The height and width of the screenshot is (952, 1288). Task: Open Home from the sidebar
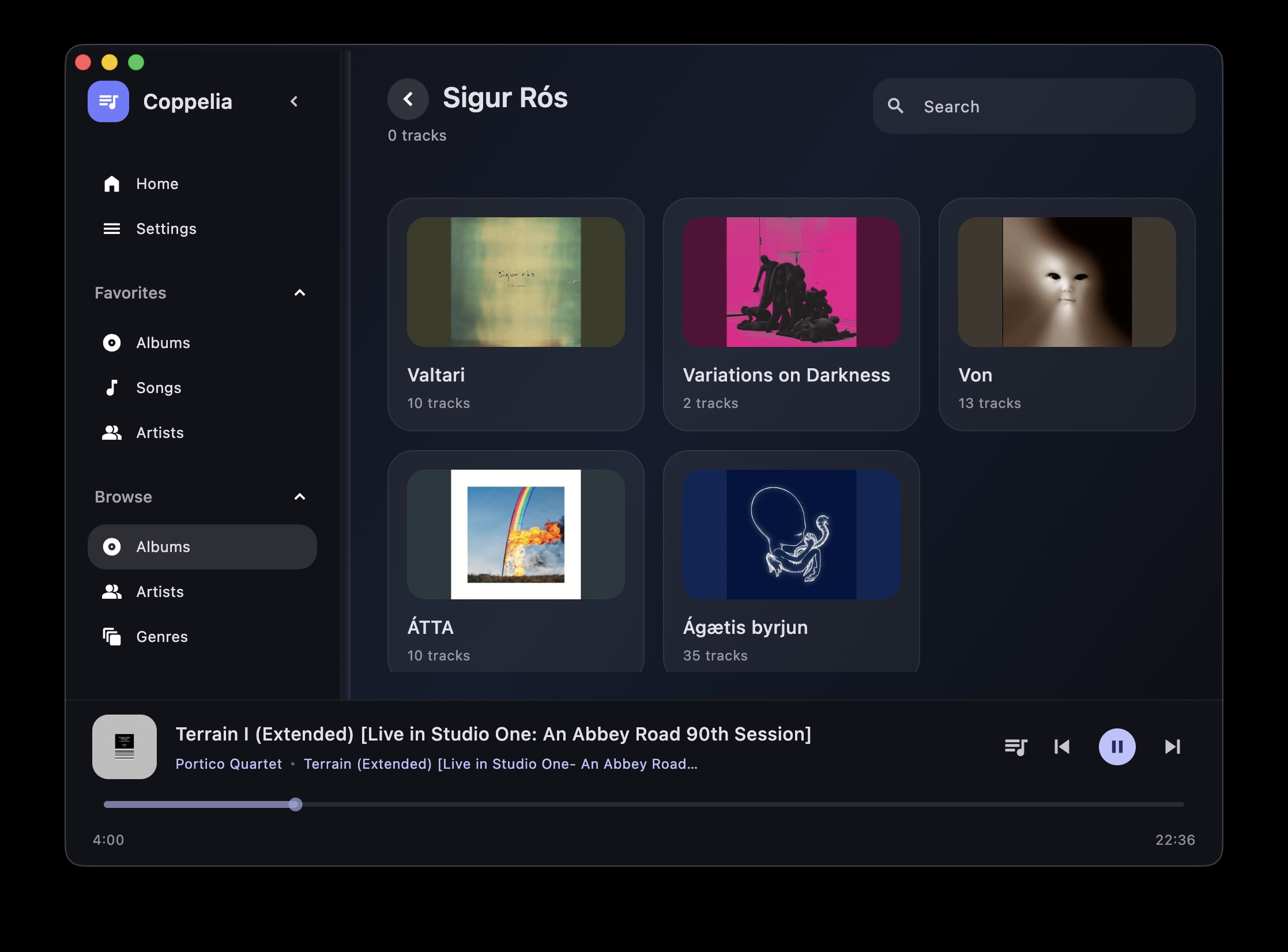pyautogui.click(x=157, y=184)
